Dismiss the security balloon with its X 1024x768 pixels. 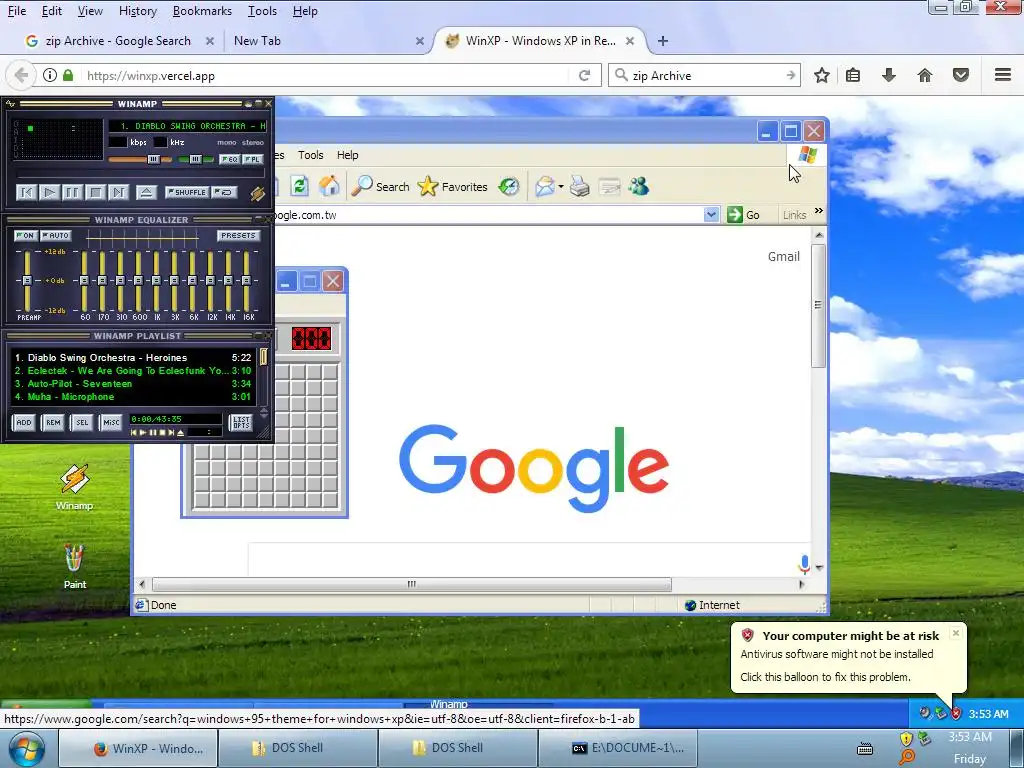(x=955, y=633)
